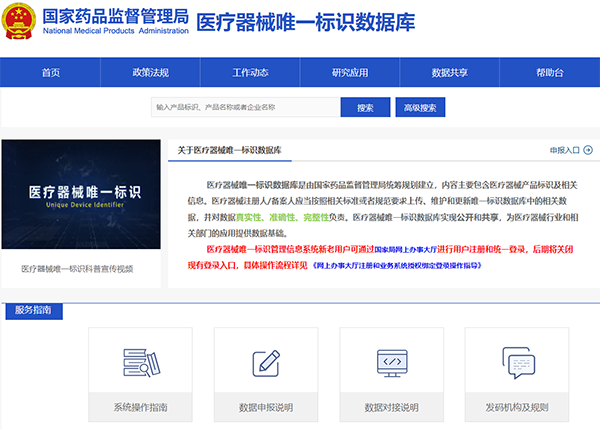This screenshot has width=600, height=429.
Task: Open the 系统操作指南 books icon
Action: 142,362
